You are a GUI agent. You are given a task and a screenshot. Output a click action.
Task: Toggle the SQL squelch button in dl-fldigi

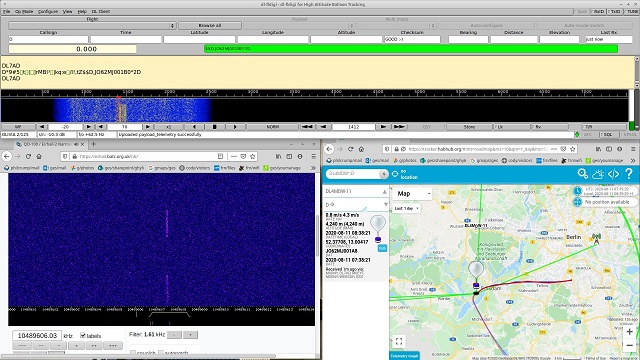pos(609,134)
